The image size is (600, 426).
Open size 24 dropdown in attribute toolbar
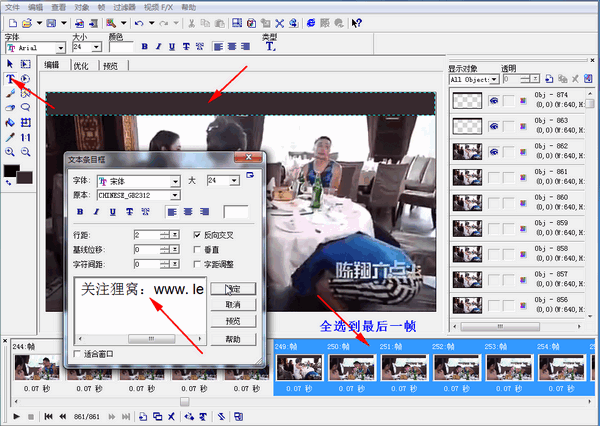pos(96,47)
